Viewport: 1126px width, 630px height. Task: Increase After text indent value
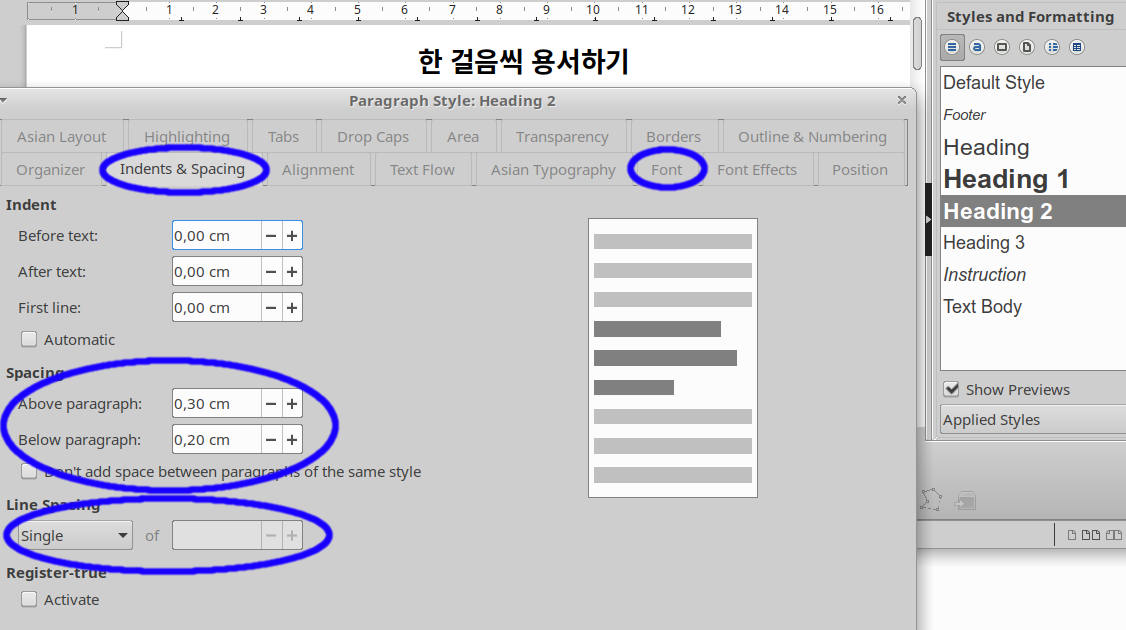[x=292, y=272]
